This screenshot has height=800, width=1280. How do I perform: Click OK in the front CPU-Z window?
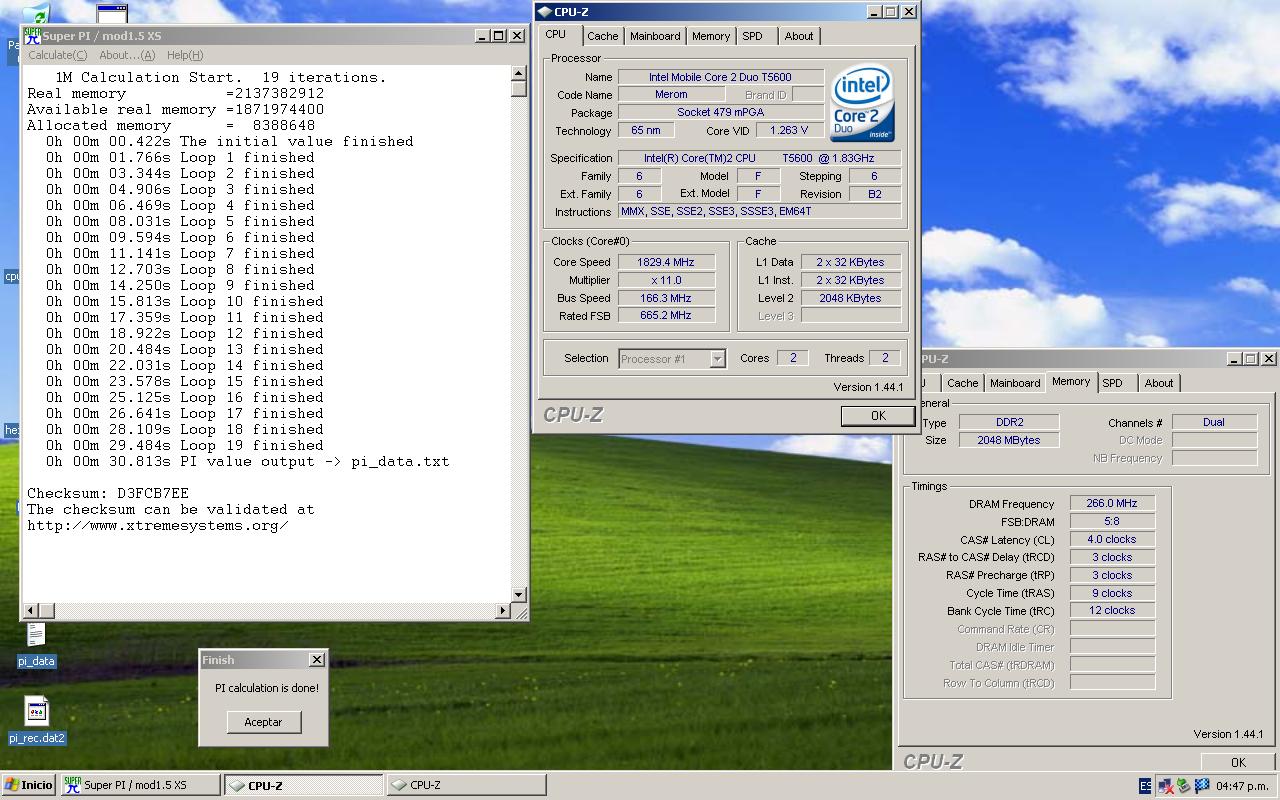(877, 416)
